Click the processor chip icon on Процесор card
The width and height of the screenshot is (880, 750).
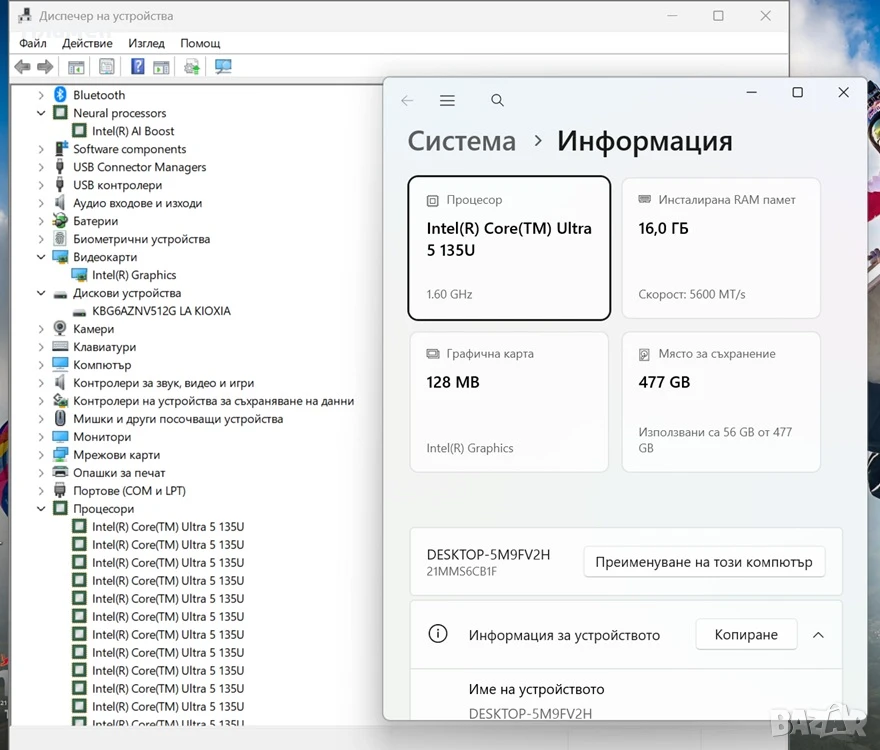click(x=432, y=200)
